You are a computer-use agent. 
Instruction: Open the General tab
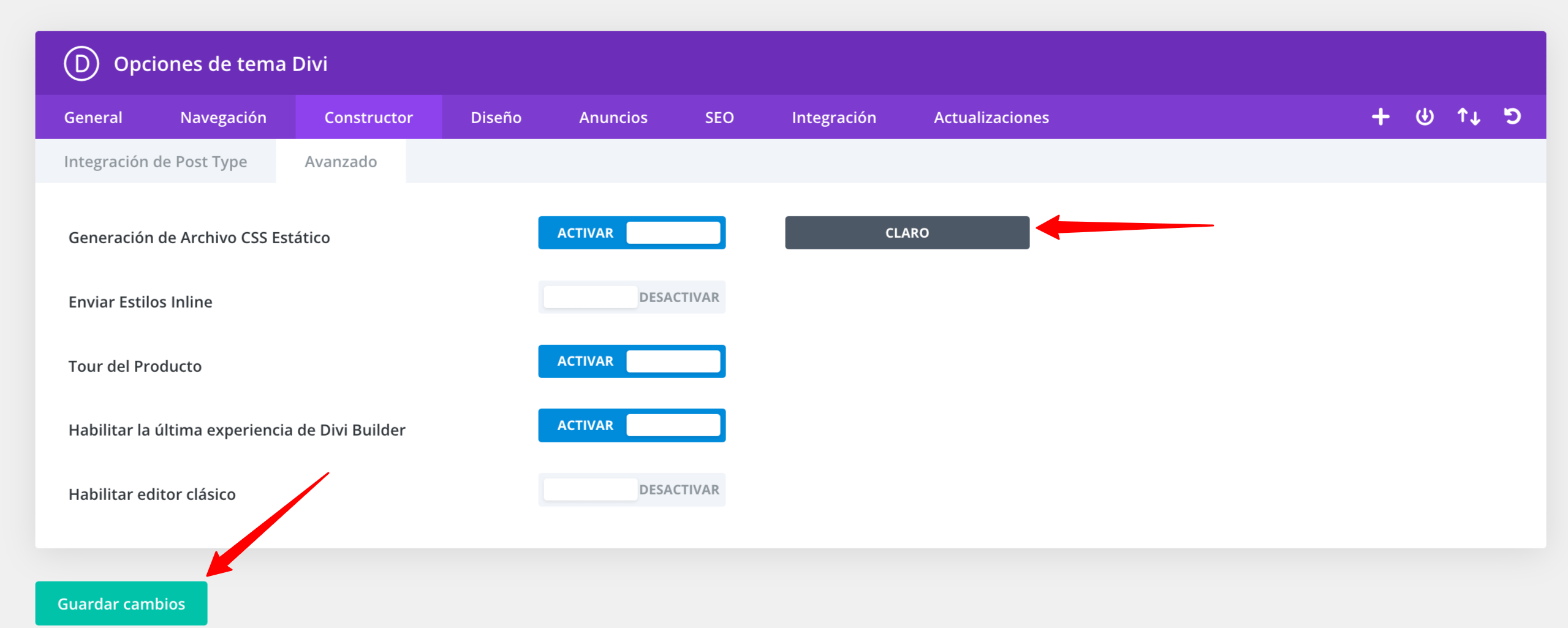(x=93, y=117)
